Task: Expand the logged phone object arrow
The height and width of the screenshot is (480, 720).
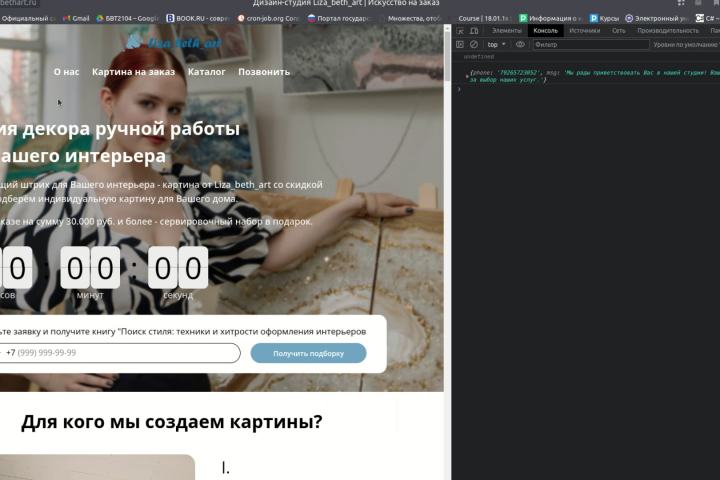Action: (x=467, y=76)
